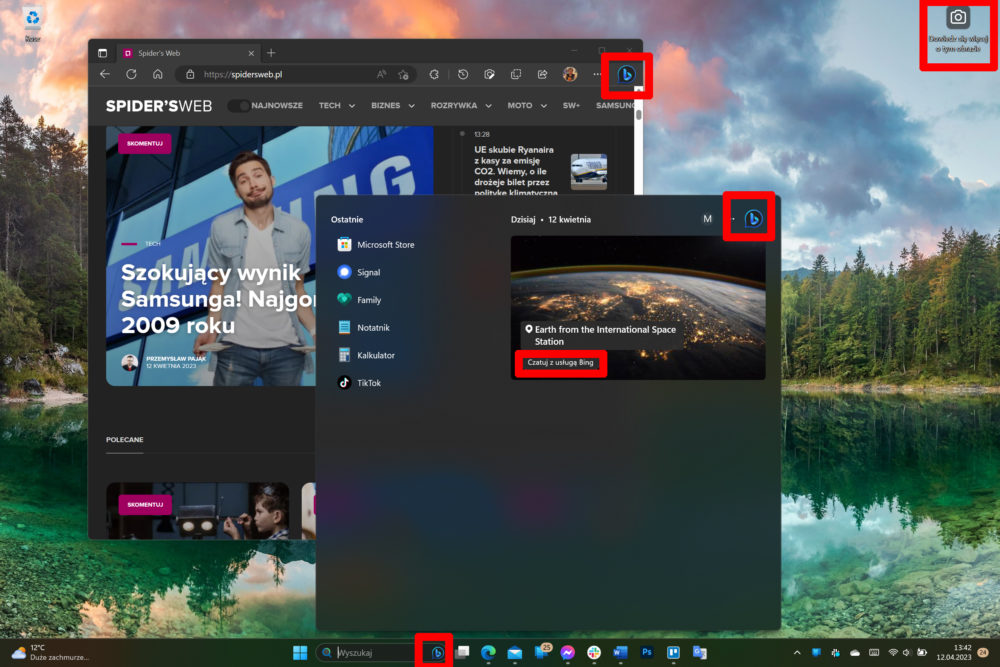Open the Edge extensions menu
This screenshot has width=1000, height=667.
tap(434, 75)
